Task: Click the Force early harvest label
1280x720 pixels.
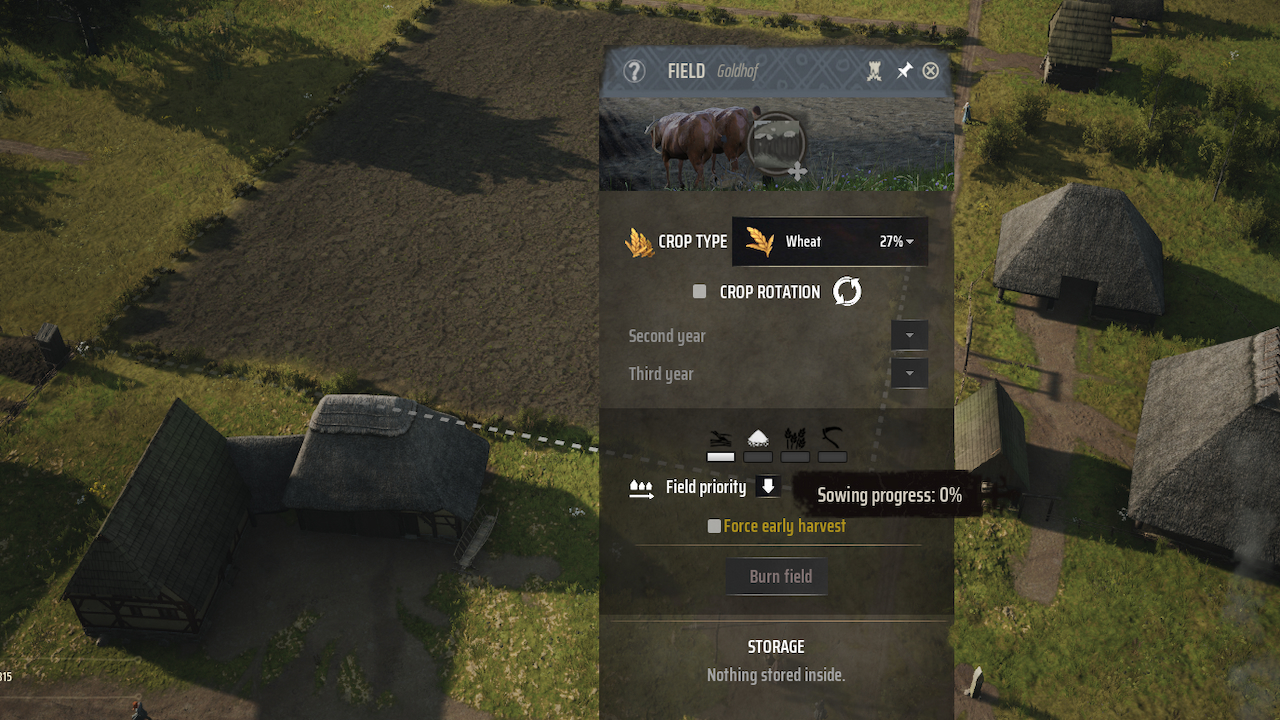Action: 784,526
